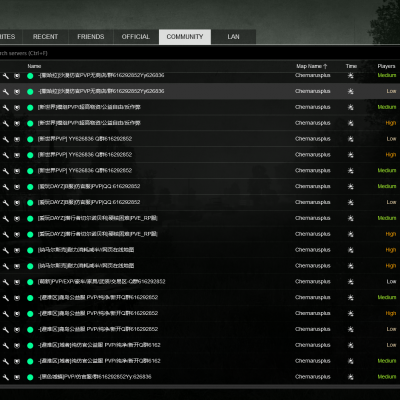Click sun icon of [新世界PVP] YY626836 Low row
400x400 pixels.
pos(351,139)
